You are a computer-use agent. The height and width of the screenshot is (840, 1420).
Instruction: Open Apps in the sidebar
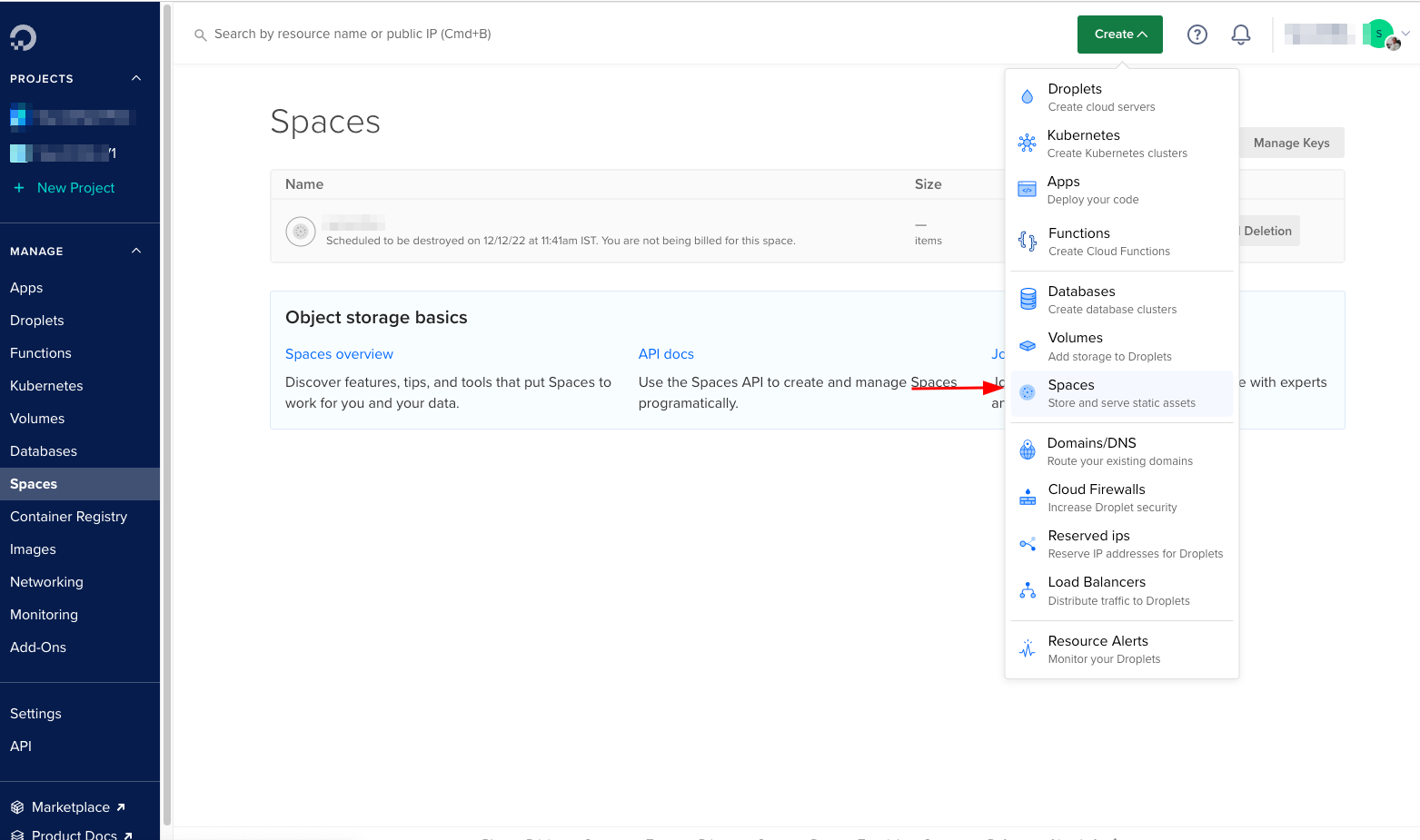(x=80, y=288)
